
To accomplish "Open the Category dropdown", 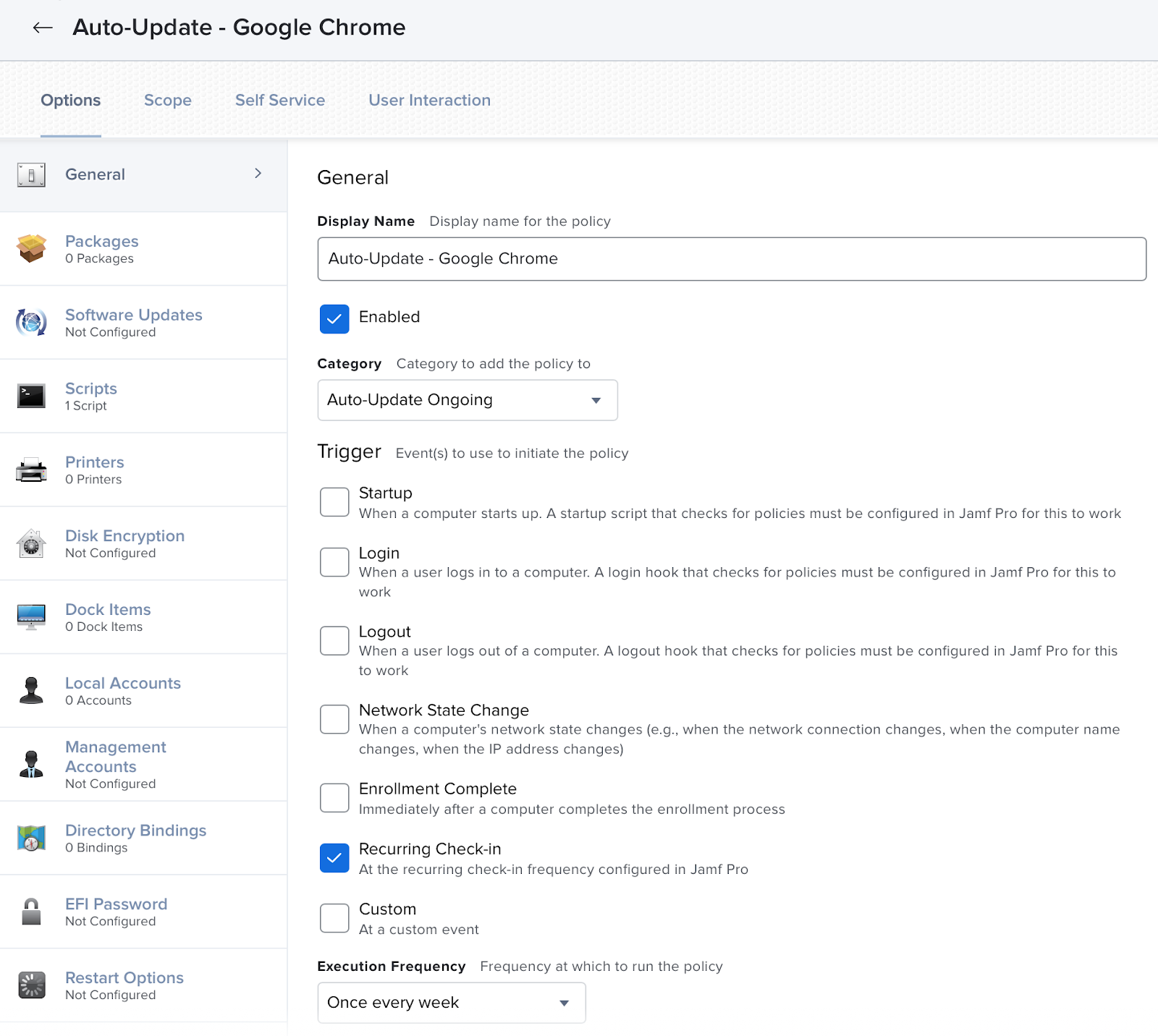I will 467,400.
